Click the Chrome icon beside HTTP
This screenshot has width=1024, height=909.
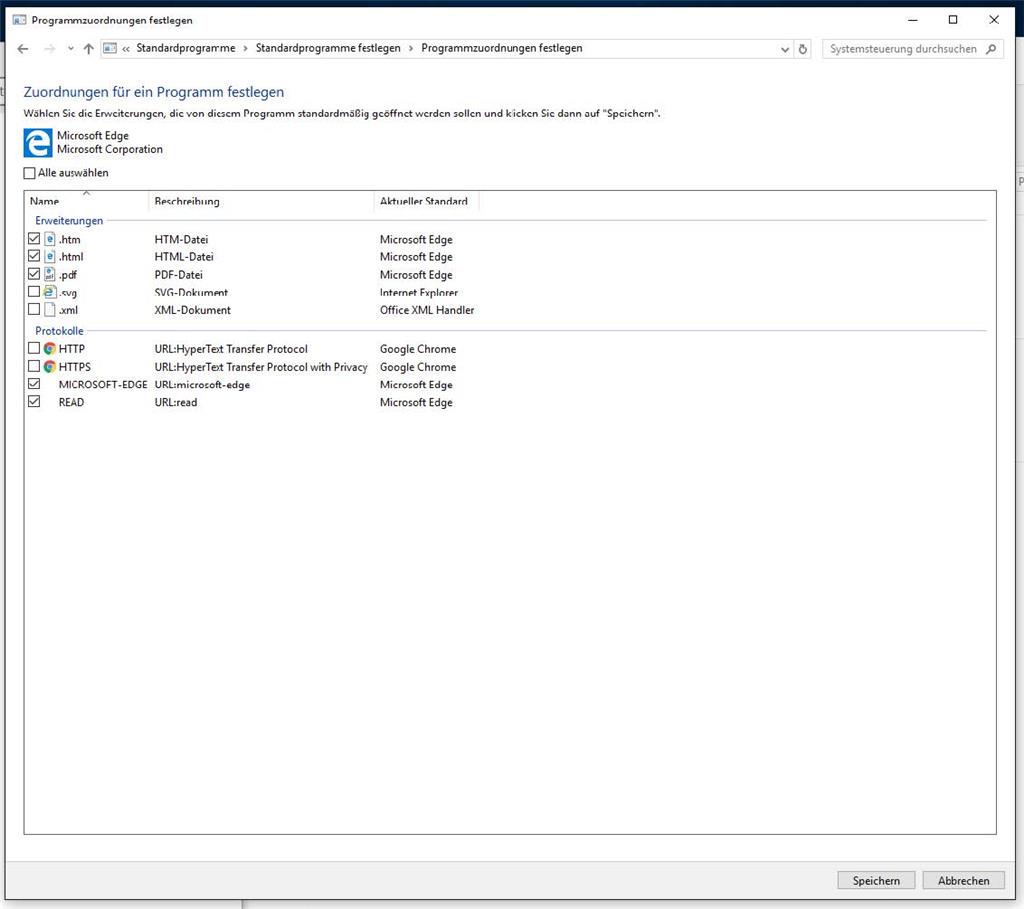(x=50, y=349)
